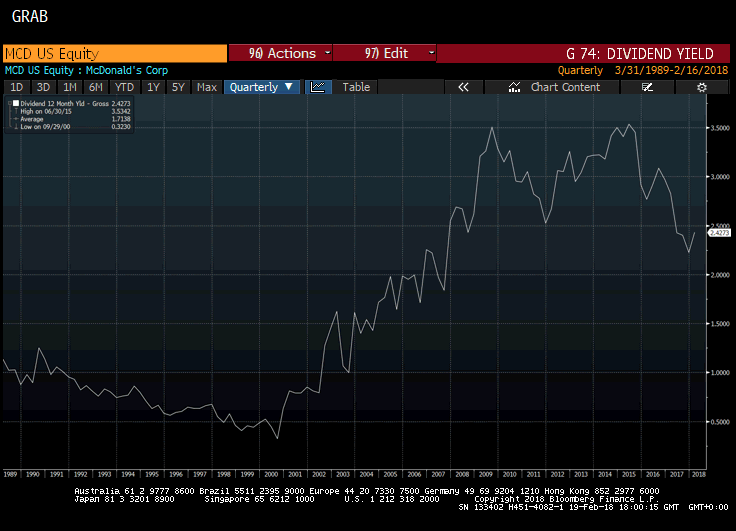736x531 pixels.
Task: Click the 2009 x-axis label
Action: coord(485,475)
